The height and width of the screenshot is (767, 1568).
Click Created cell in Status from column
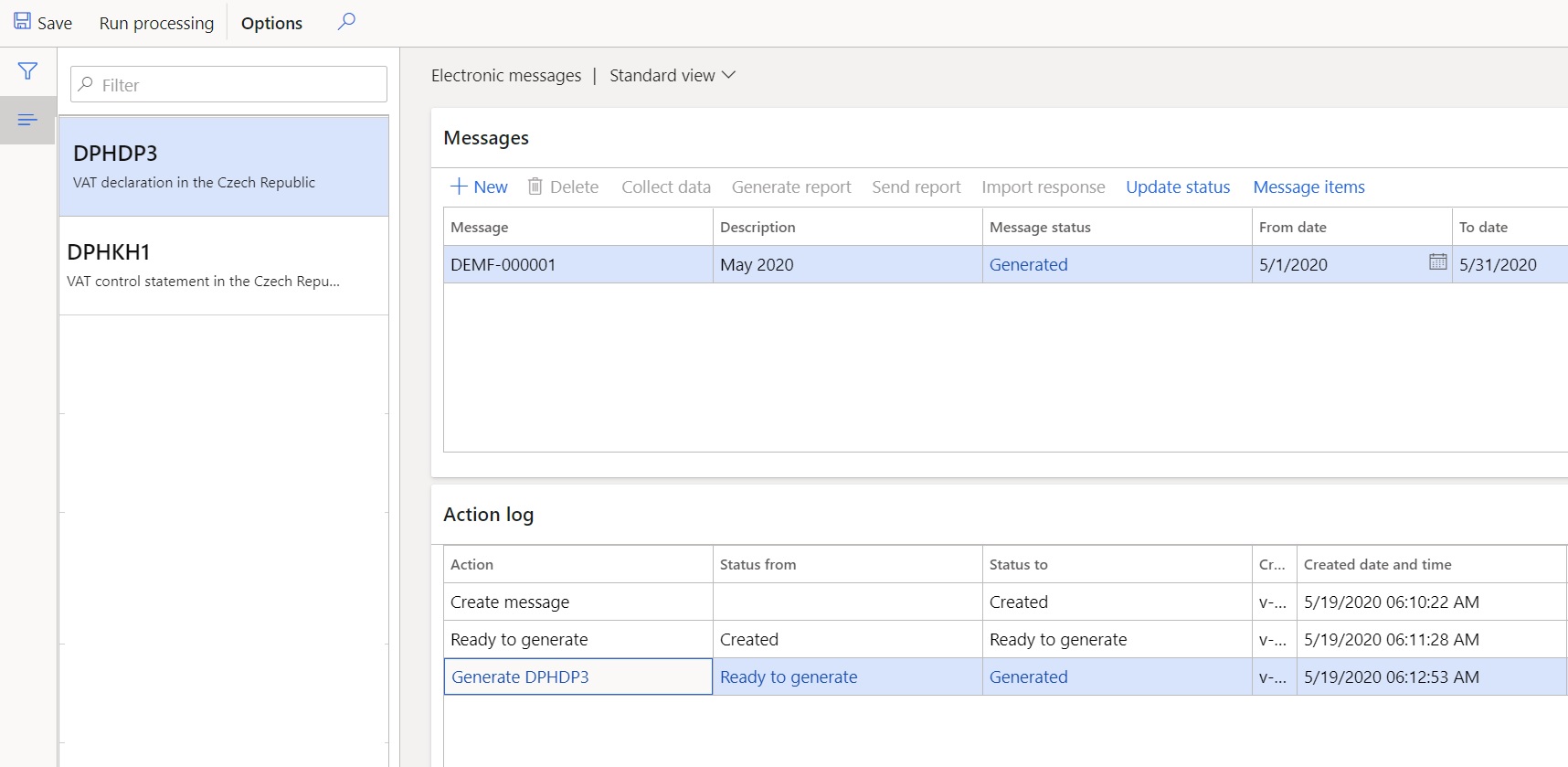coord(847,639)
